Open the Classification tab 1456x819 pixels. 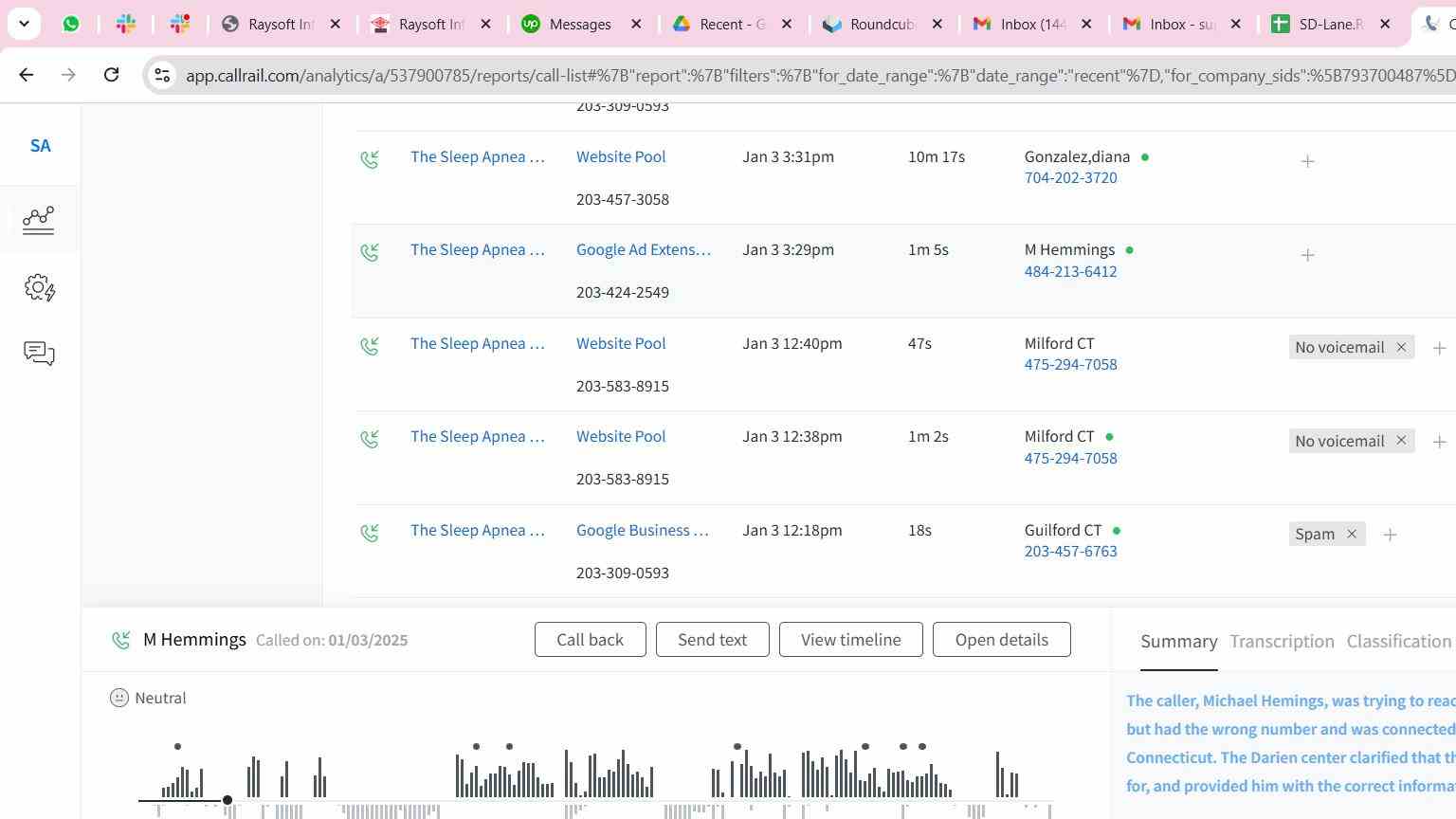[x=1399, y=642]
